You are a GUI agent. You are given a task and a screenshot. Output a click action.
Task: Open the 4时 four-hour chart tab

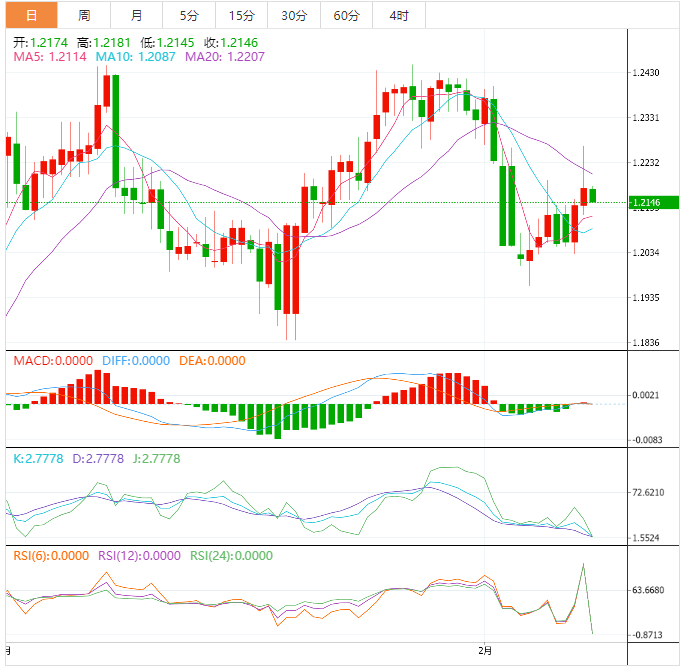point(398,15)
